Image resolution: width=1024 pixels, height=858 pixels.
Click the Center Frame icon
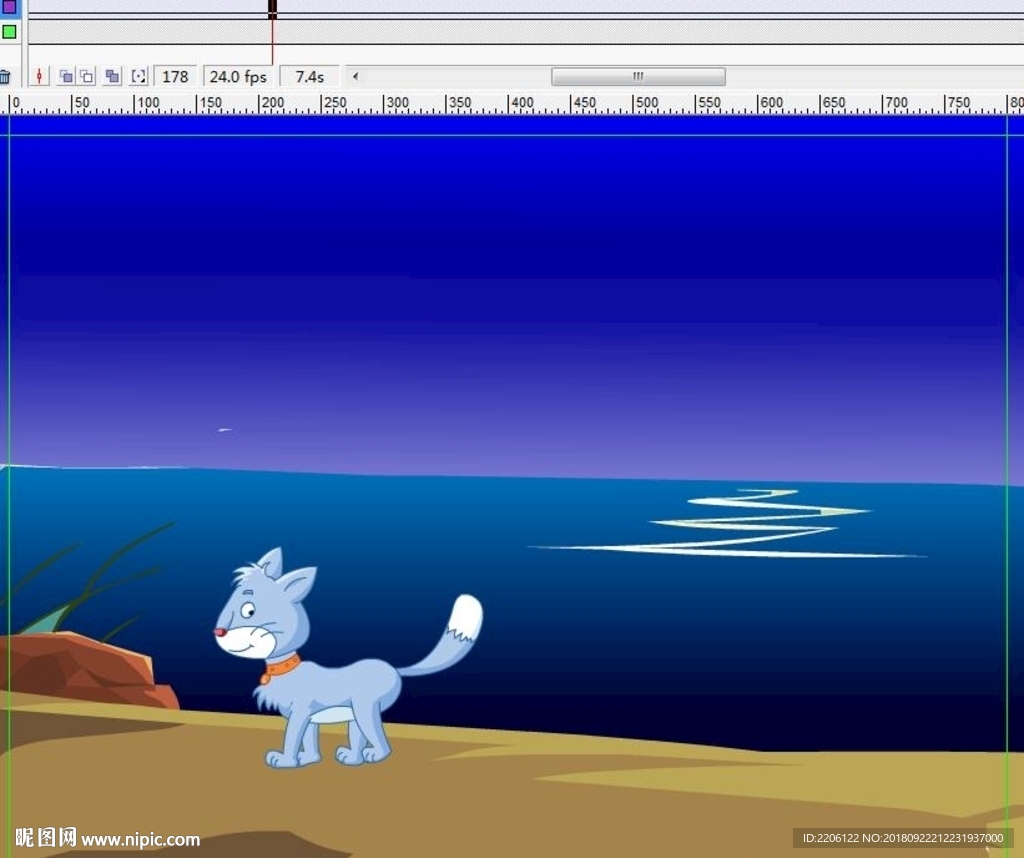click(x=39, y=76)
